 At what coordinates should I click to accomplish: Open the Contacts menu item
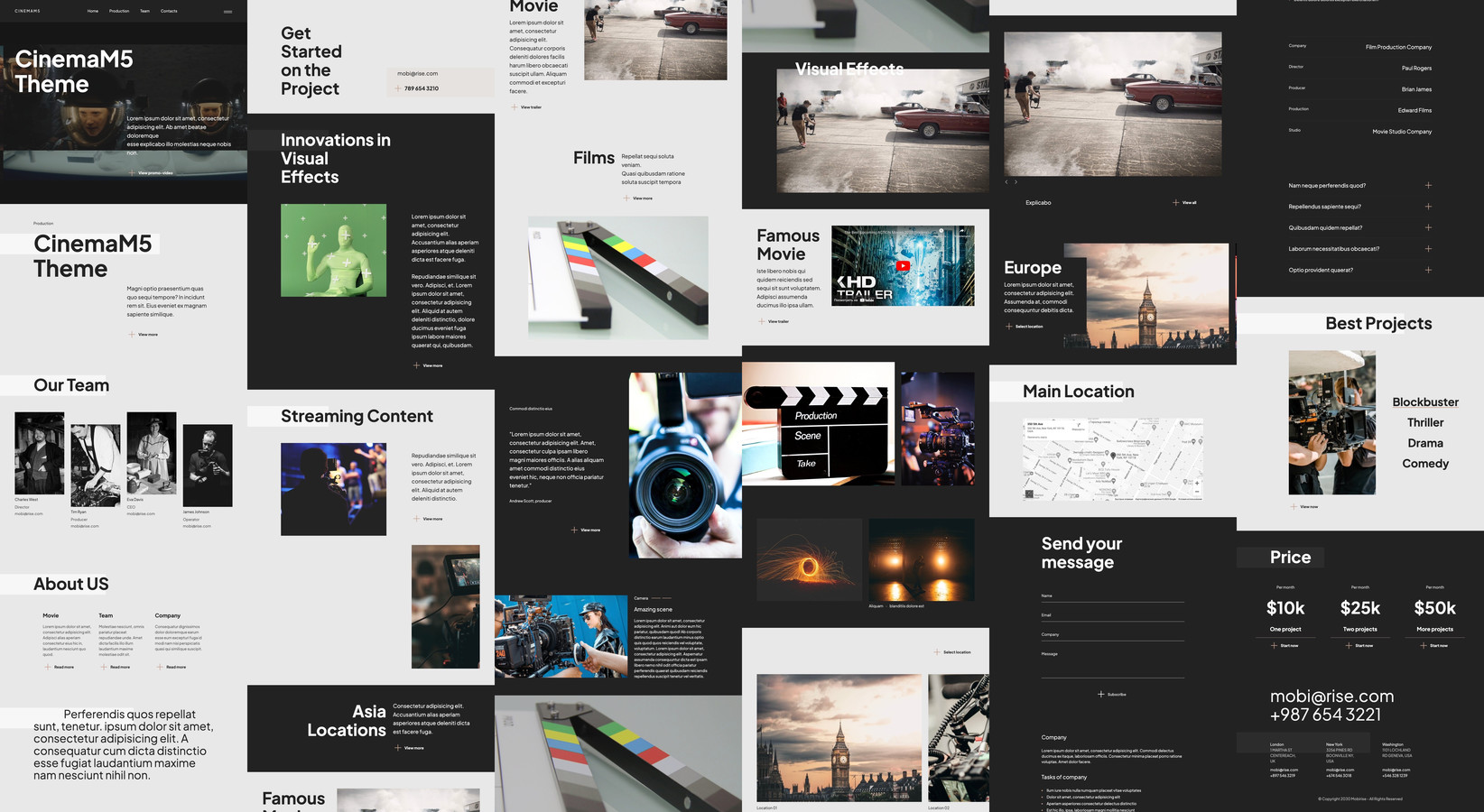tap(169, 11)
